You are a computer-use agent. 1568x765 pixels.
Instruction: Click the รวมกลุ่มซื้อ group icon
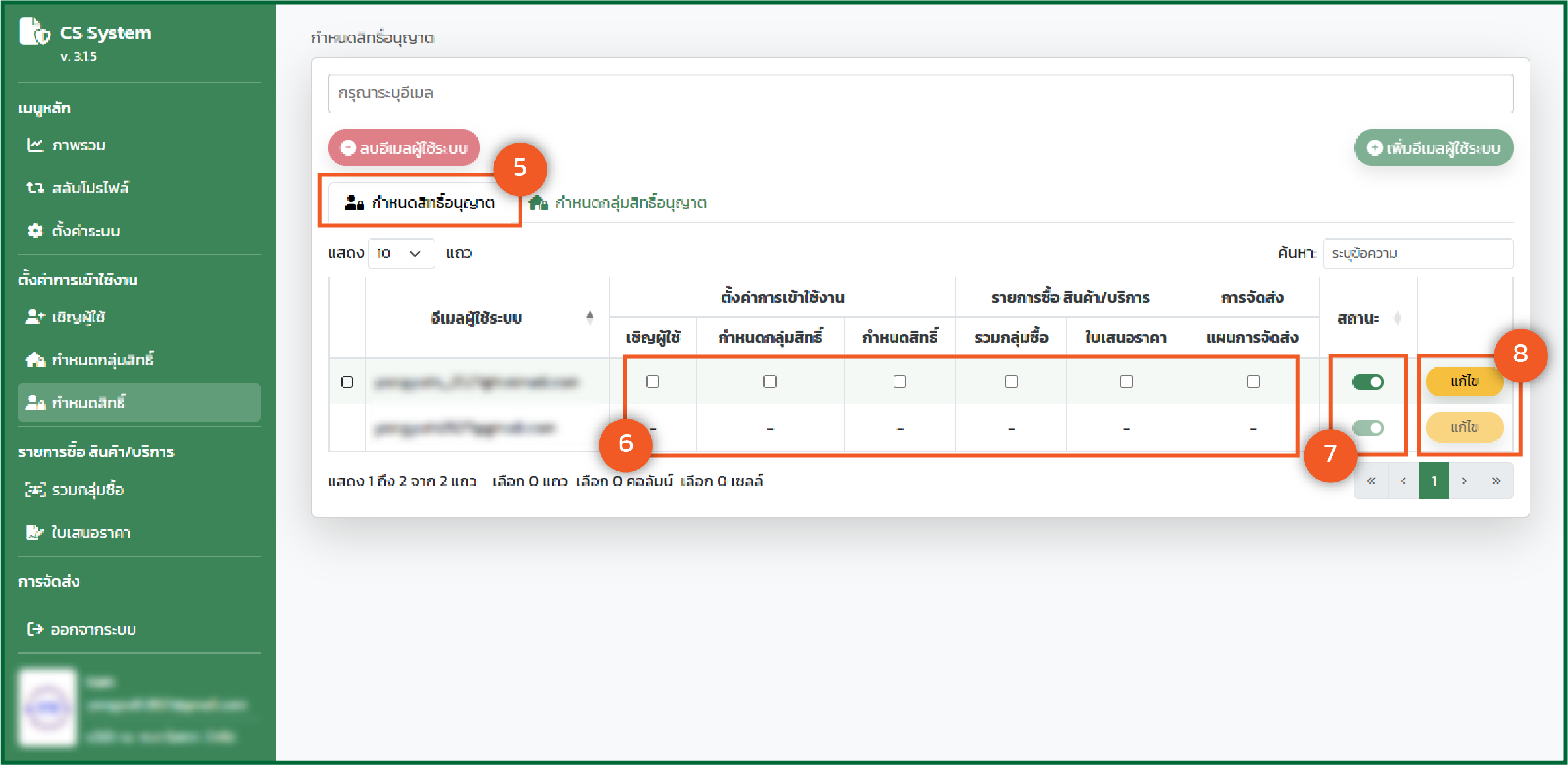click(x=35, y=490)
